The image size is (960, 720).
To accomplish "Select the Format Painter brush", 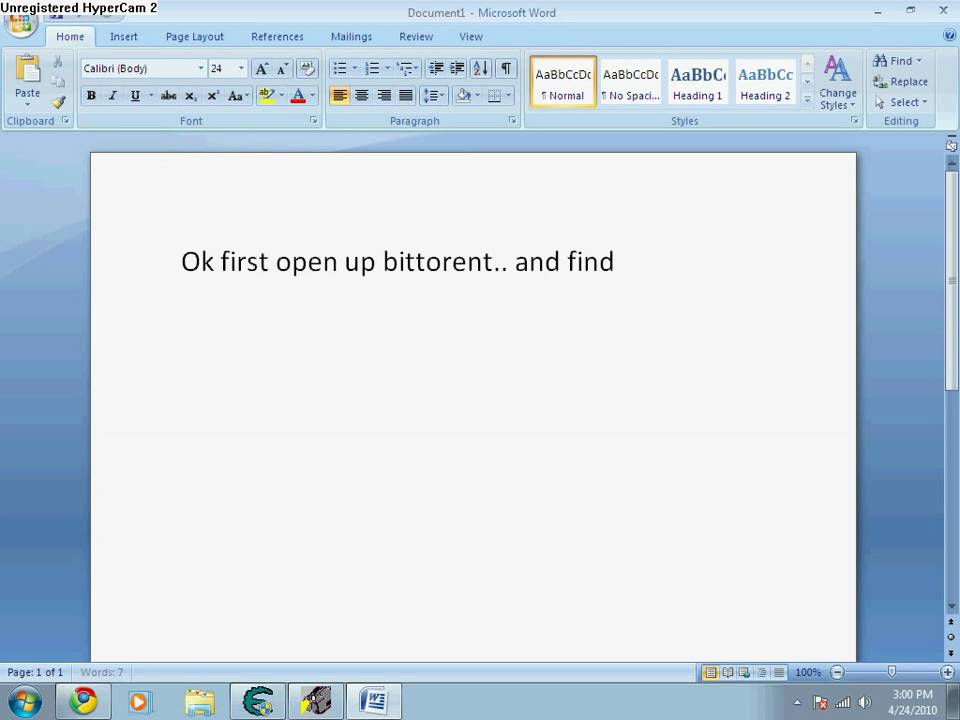I will pos(58,102).
